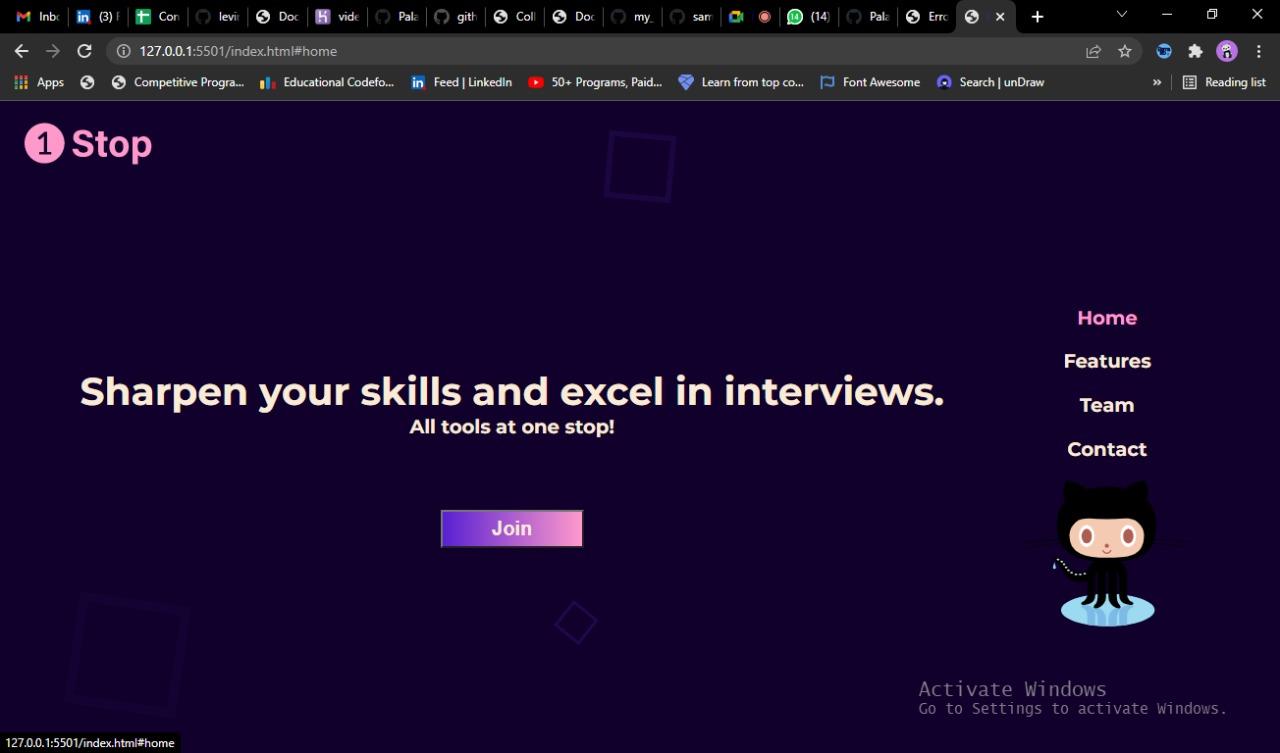Switch to the LinkedIn (3) tab

pyautogui.click(x=97, y=17)
